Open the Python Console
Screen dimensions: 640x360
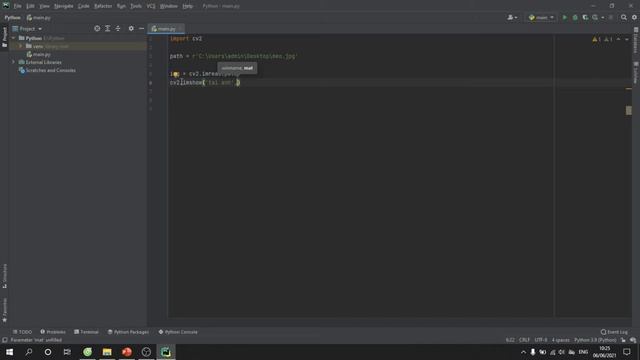click(x=178, y=332)
